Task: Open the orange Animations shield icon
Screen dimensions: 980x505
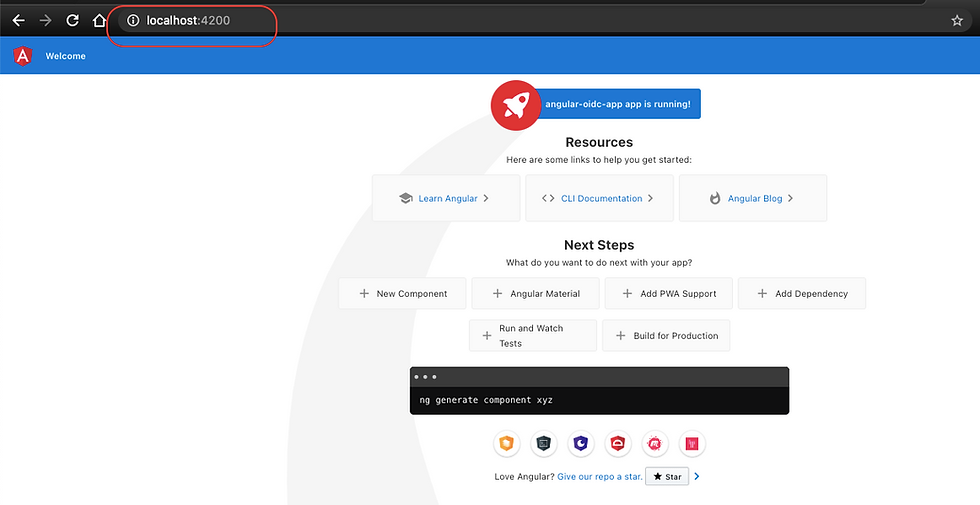Action: point(506,444)
